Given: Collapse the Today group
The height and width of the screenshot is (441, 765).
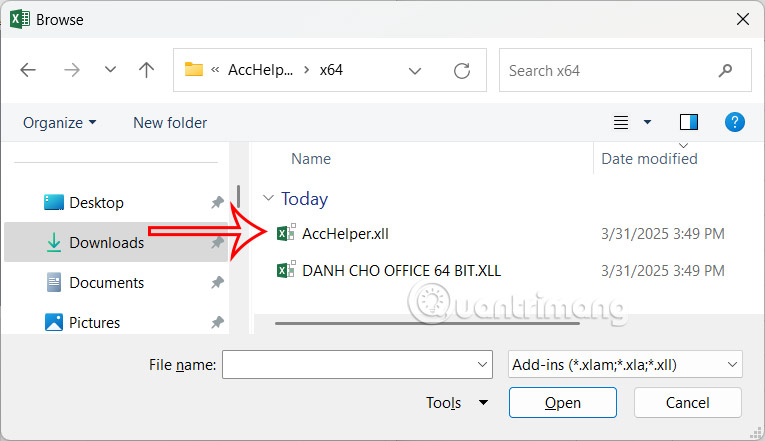Looking at the screenshot, I should pyautogui.click(x=268, y=198).
